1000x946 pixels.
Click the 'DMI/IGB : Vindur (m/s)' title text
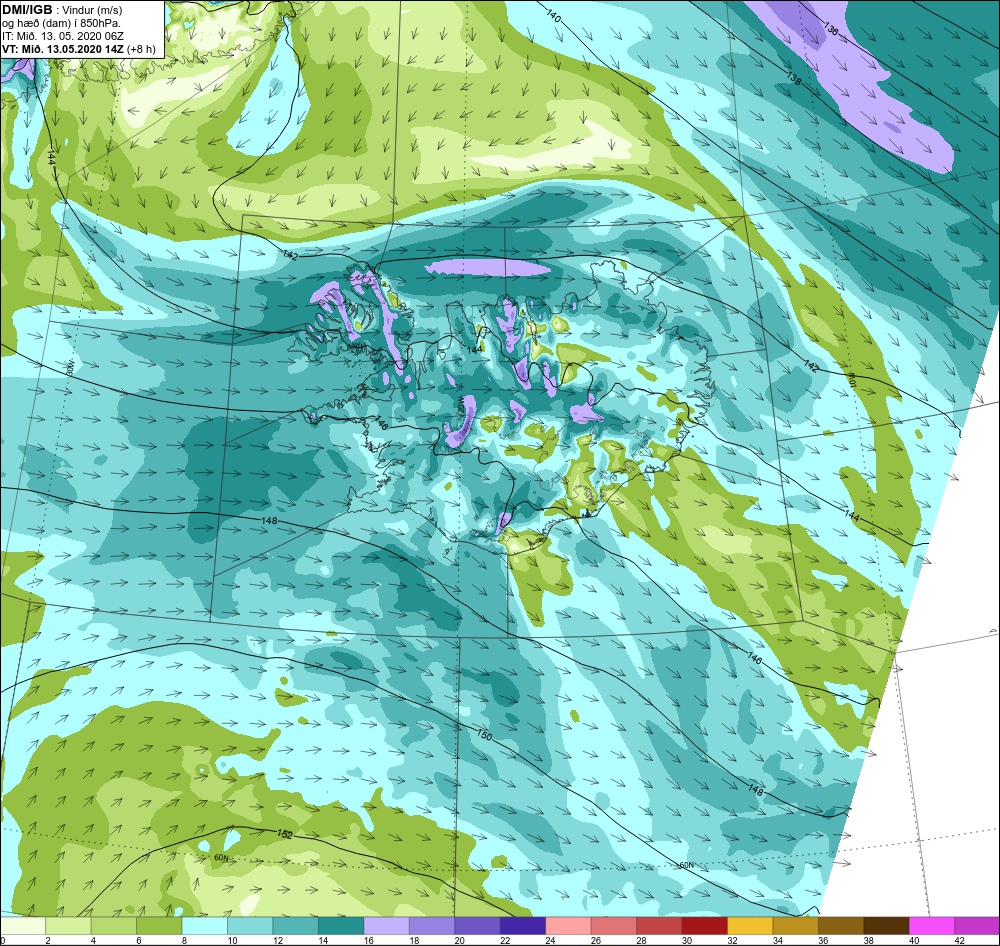point(62,10)
